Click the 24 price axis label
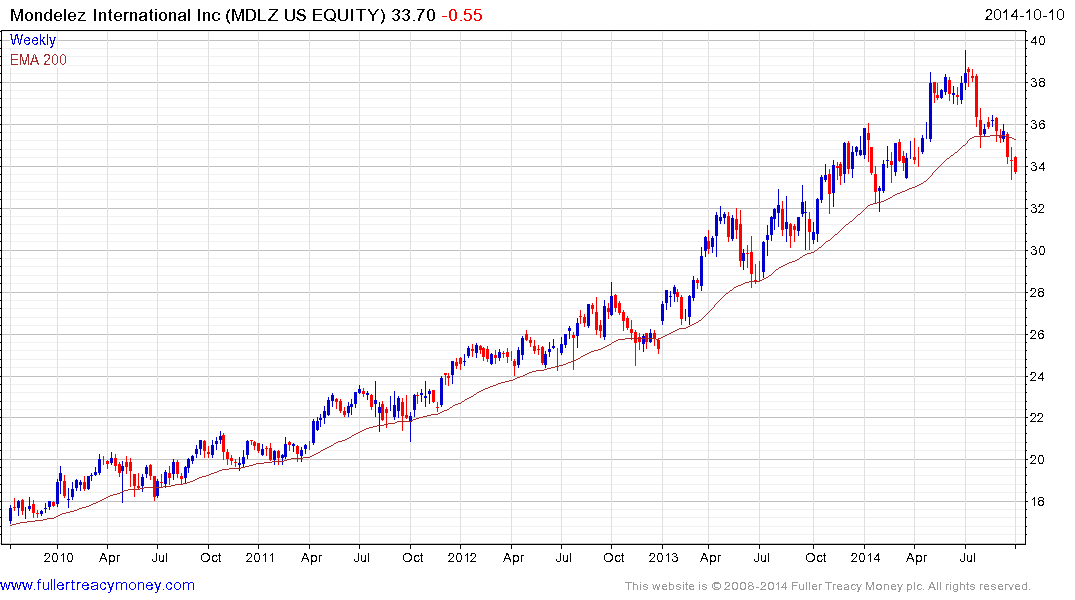The width and height of the screenshot is (1075, 600). 1038,376
